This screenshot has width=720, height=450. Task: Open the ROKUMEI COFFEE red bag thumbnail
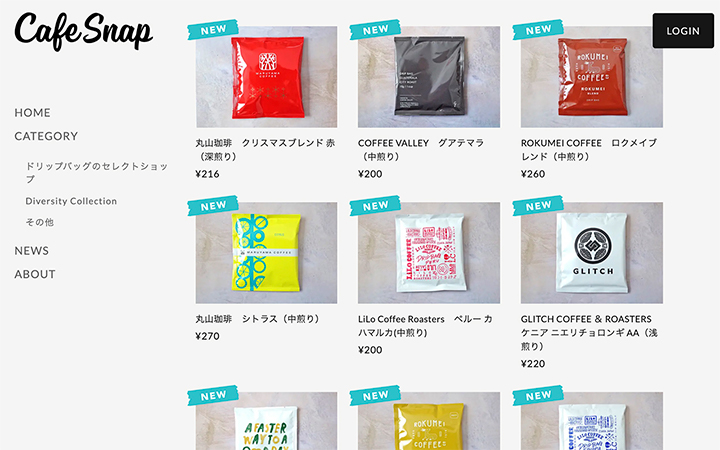pyautogui.click(x=591, y=77)
